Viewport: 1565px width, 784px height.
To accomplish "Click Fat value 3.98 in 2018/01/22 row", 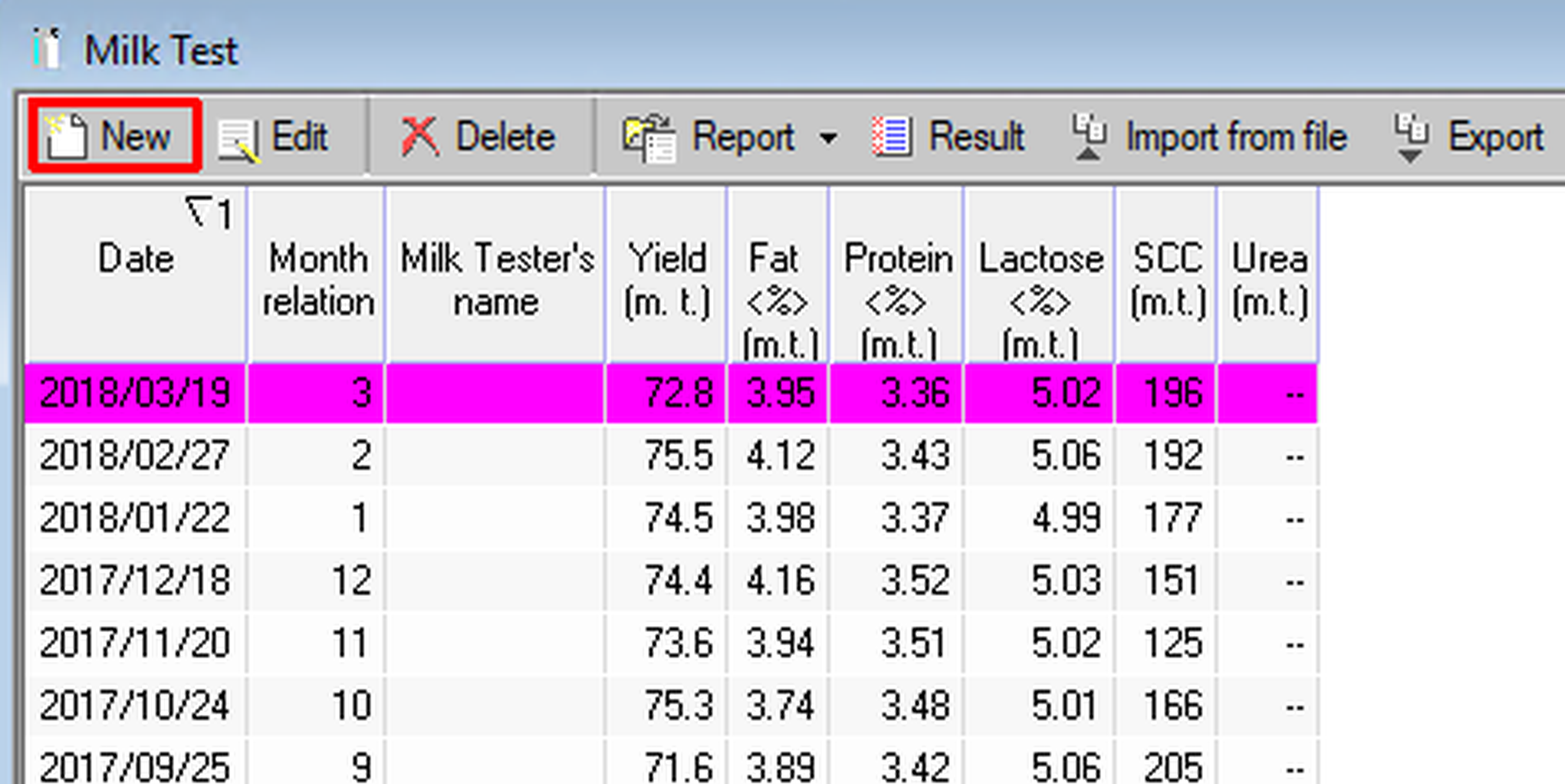I will tap(780, 518).
